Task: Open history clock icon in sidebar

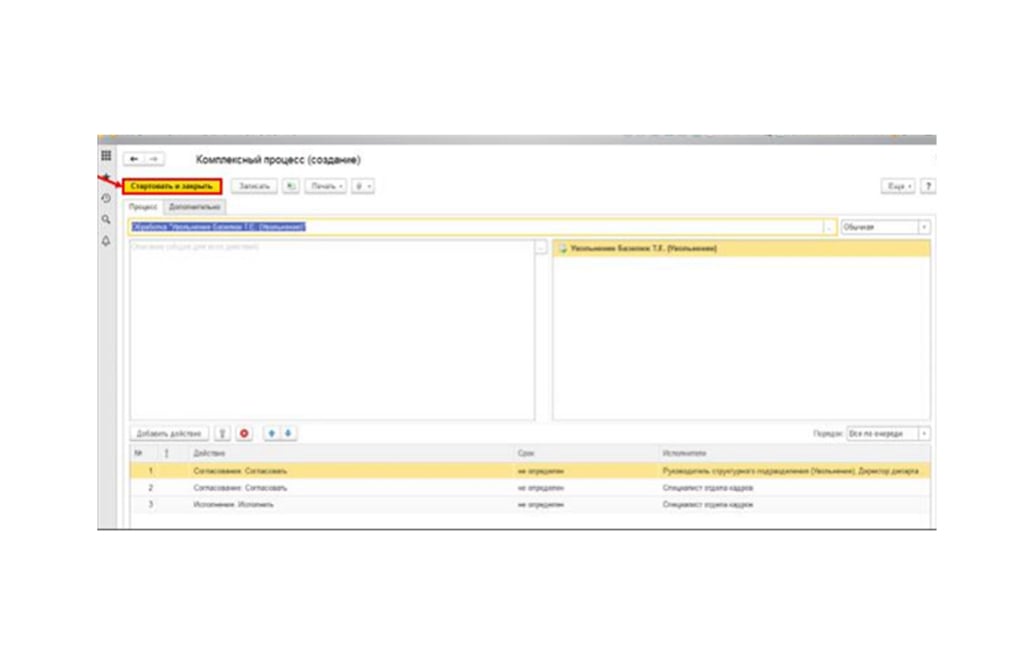Action: click(x=105, y=196)
